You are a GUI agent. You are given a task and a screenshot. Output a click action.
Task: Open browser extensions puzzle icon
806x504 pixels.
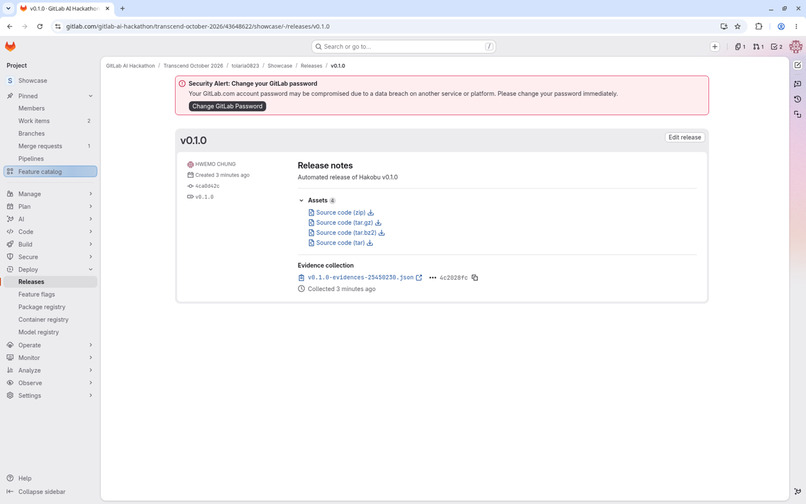[758, 26]
